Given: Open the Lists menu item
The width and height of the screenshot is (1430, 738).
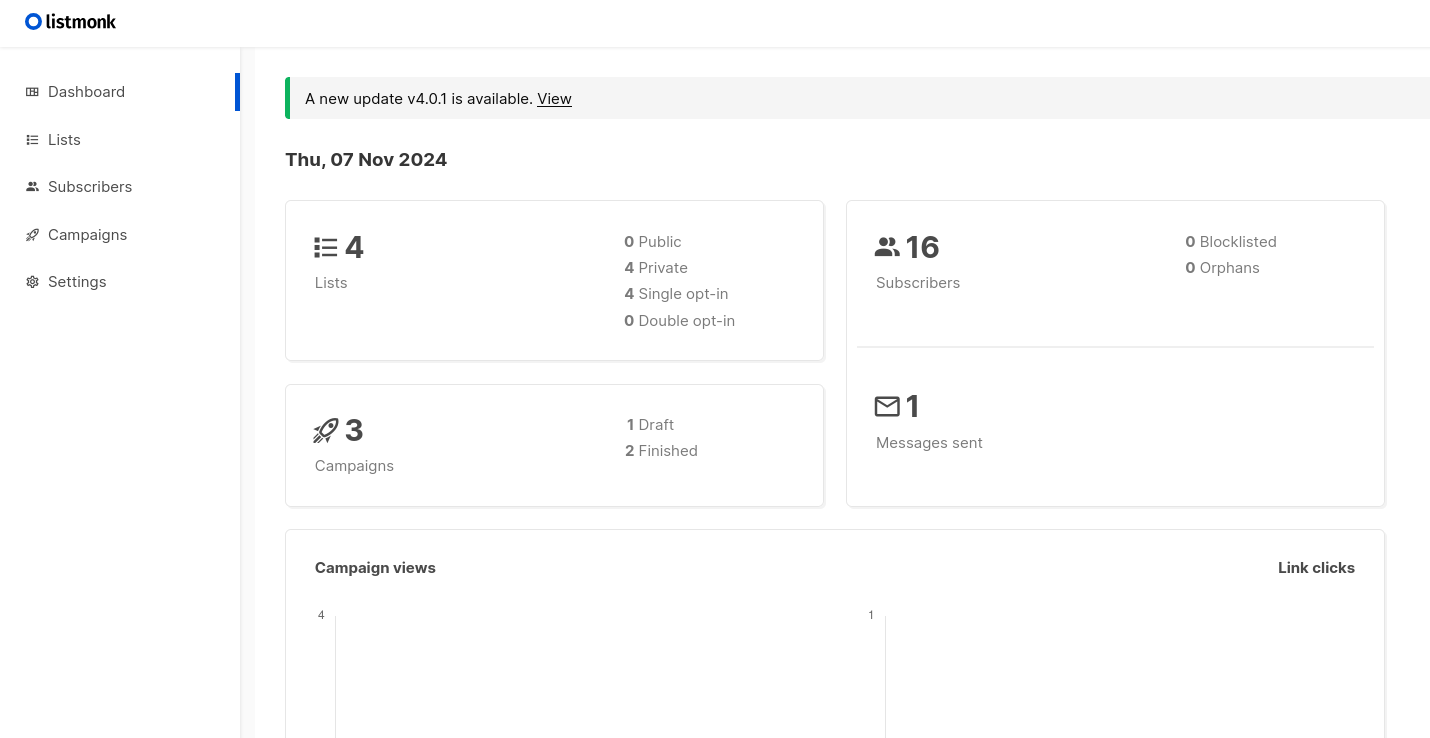Looking at the screenshot, I should click(x=120, y=140).
